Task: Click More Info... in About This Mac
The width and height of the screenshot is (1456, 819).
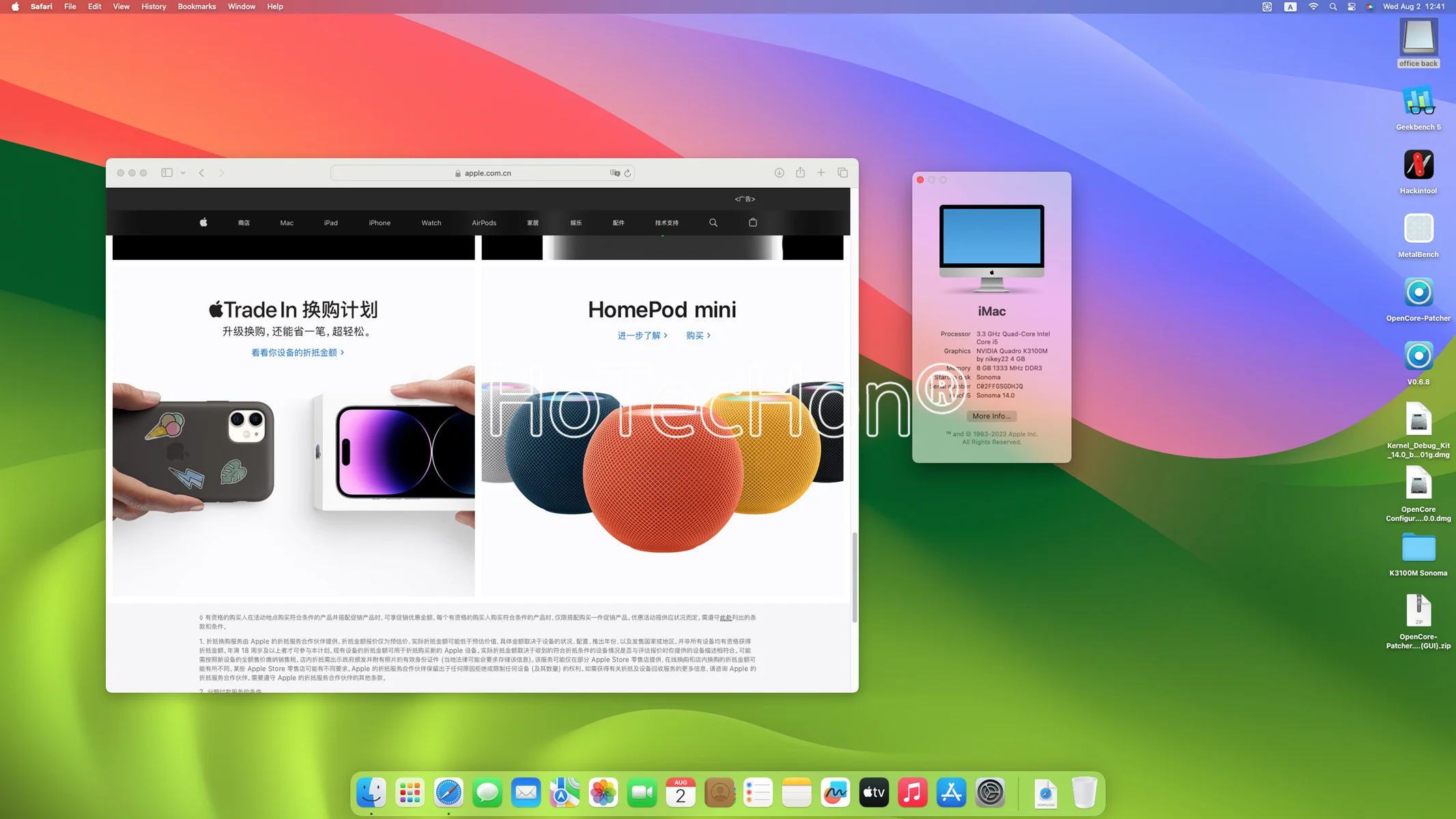Action: click(991, 416)
